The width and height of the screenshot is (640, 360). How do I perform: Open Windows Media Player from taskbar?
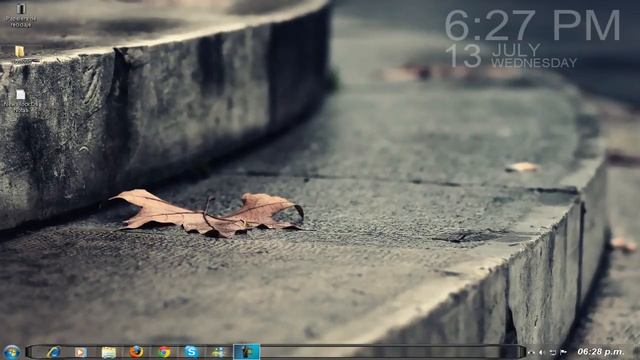[x=81, y=352]
